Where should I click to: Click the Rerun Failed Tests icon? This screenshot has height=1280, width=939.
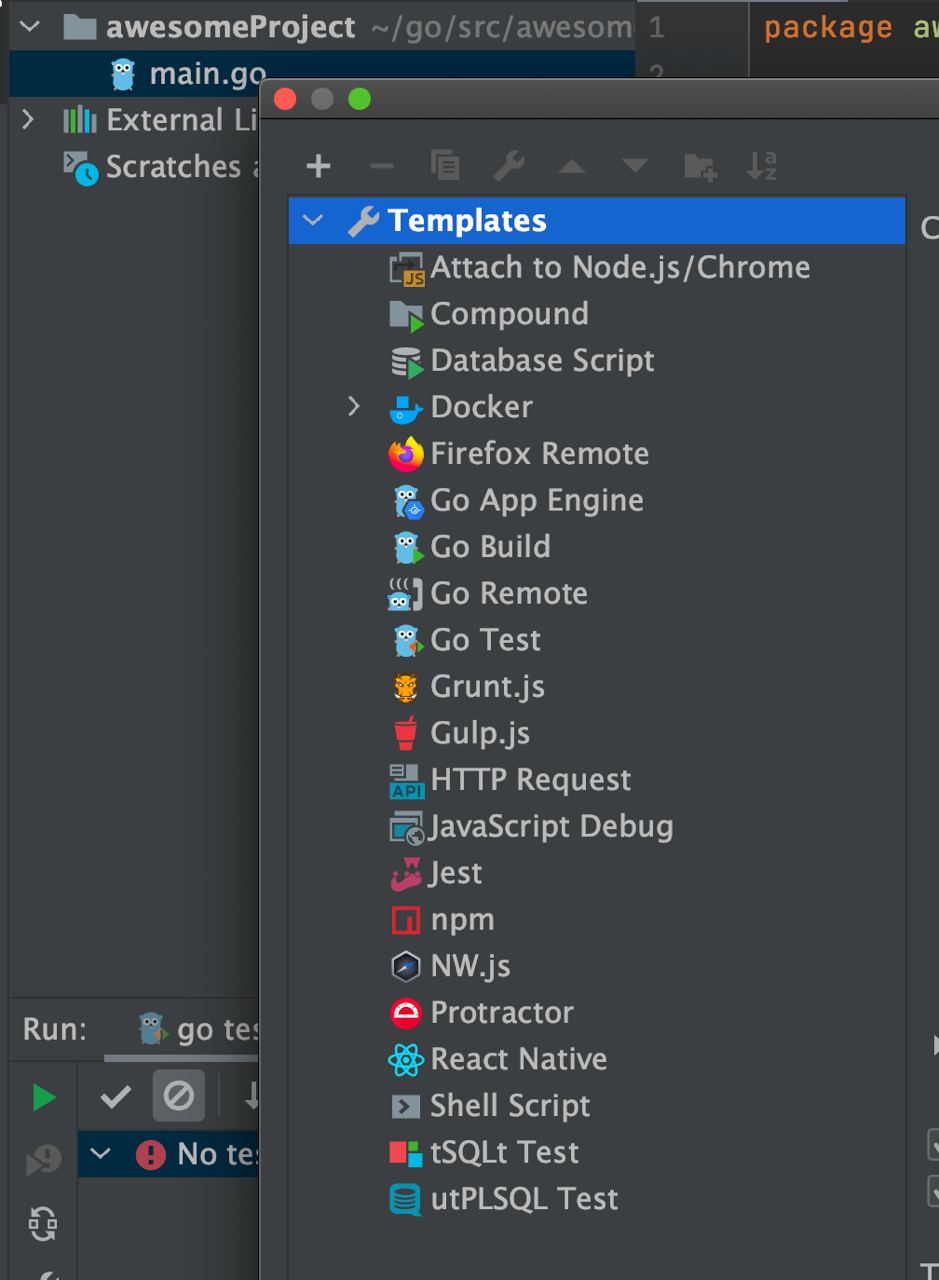coord(43,1160)
